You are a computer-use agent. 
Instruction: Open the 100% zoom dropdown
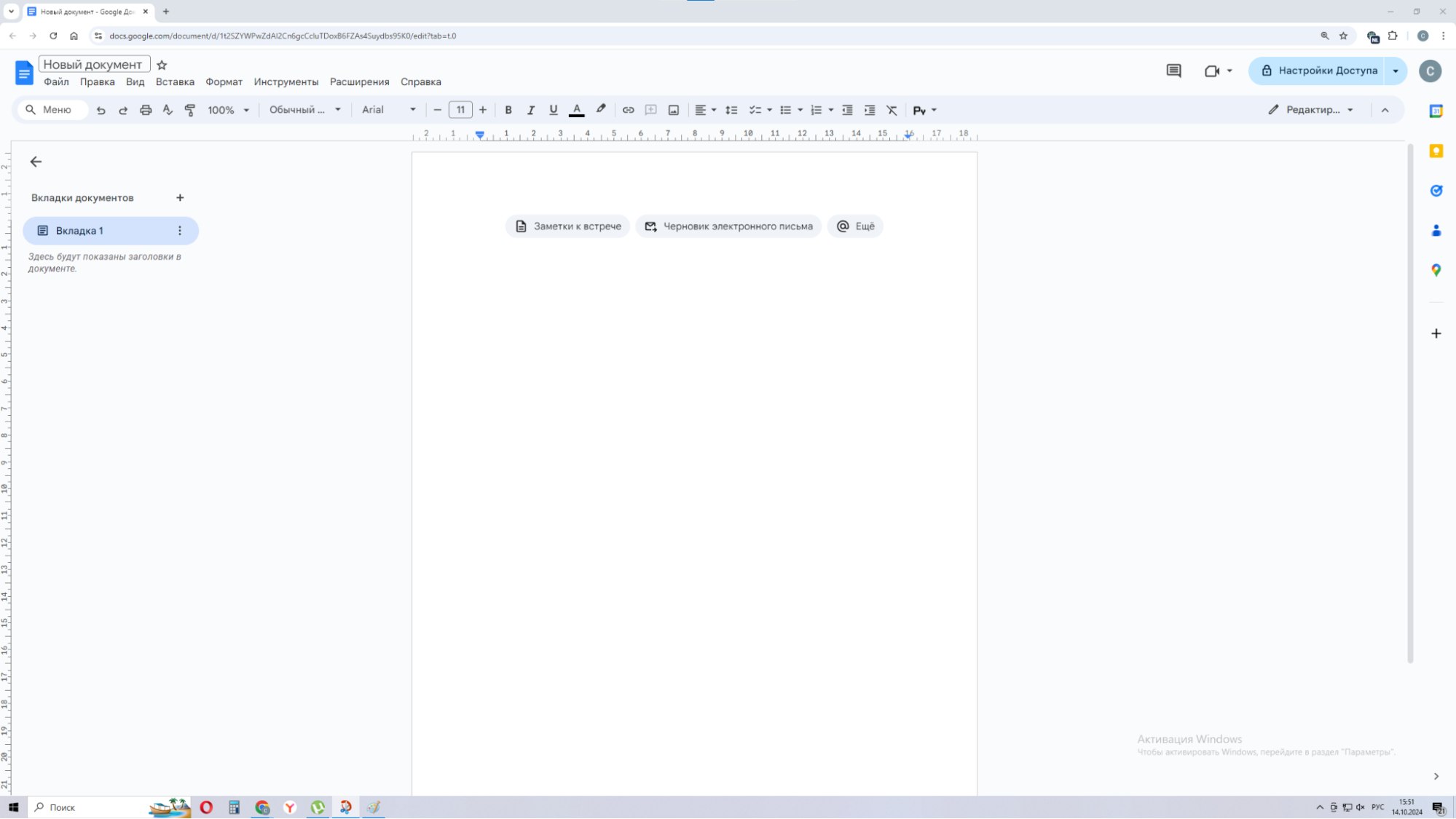228,110
